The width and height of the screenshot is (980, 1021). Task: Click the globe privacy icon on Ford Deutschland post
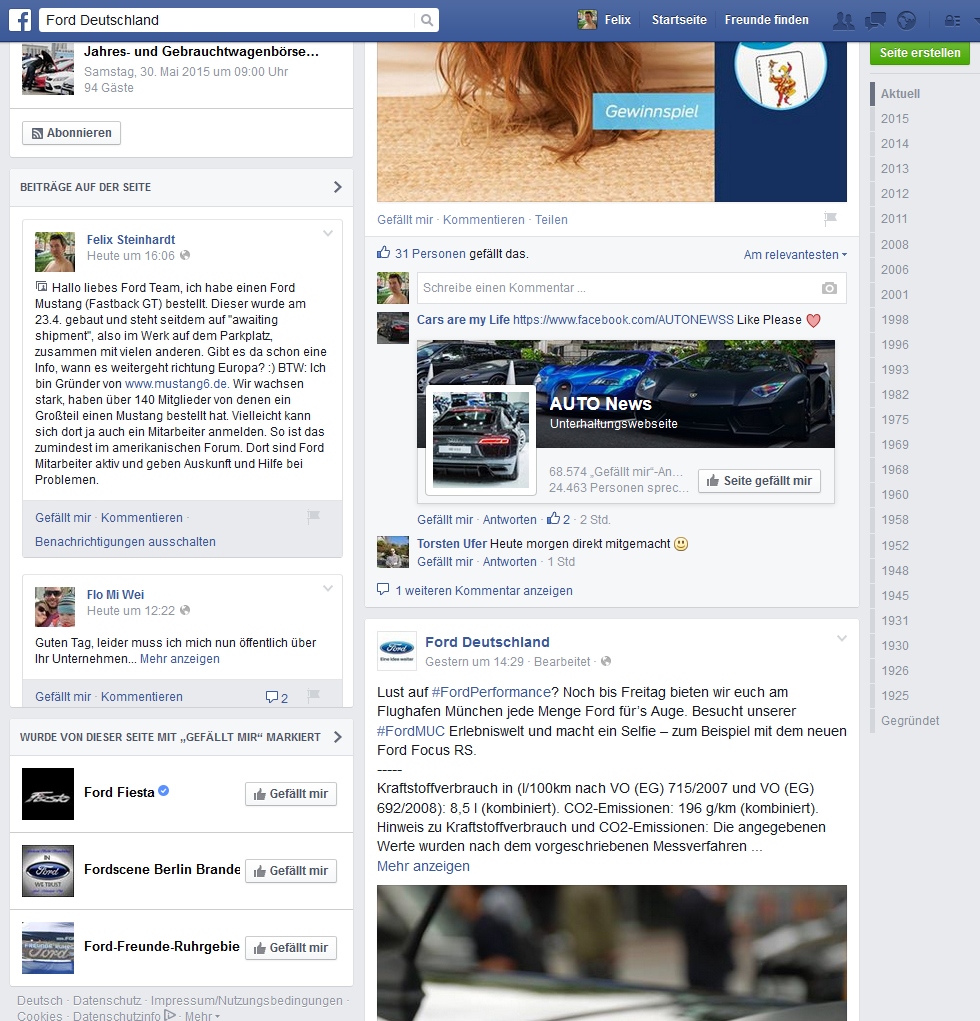(x=606, y=661)
